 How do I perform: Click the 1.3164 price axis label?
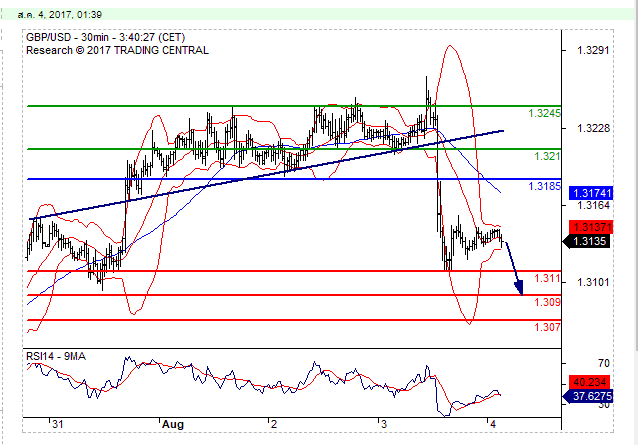tap(593, 205)
